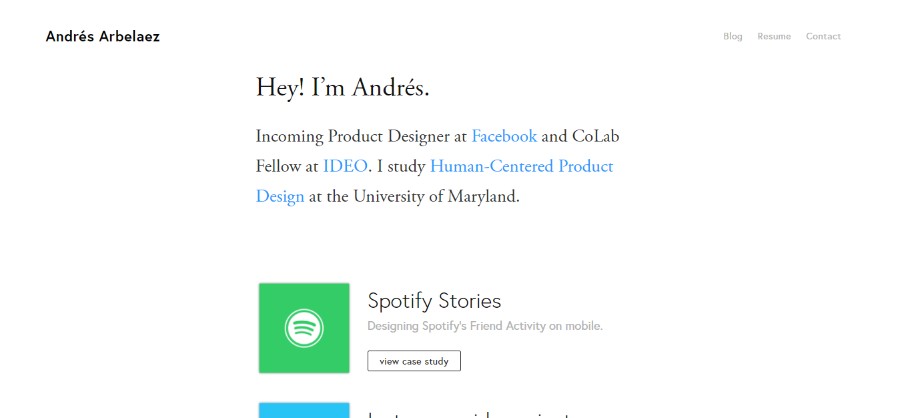The width and height of the screenshot is (900, 418).
Task: Select the green Spotify Stories thumbnail tile
Action: pos(304,328)
